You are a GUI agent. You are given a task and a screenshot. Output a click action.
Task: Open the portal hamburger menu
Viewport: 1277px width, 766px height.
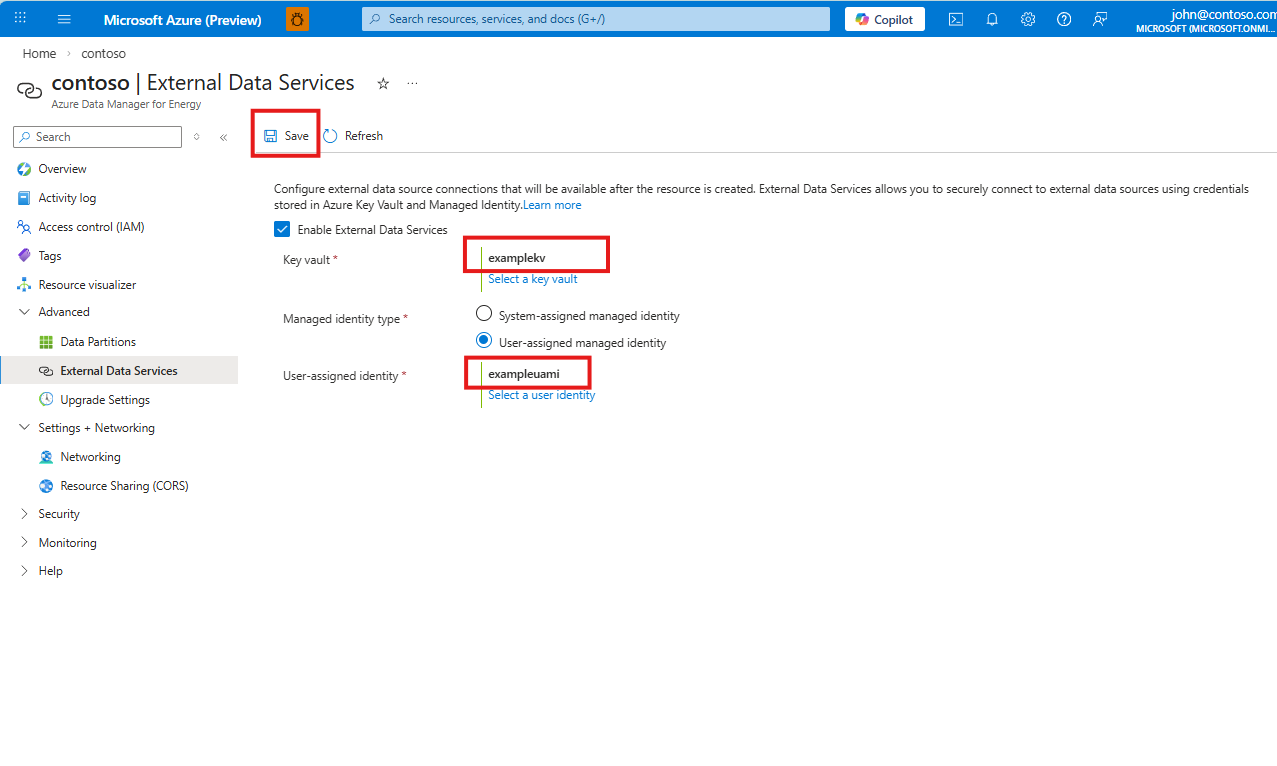click(x=65, y=19)
